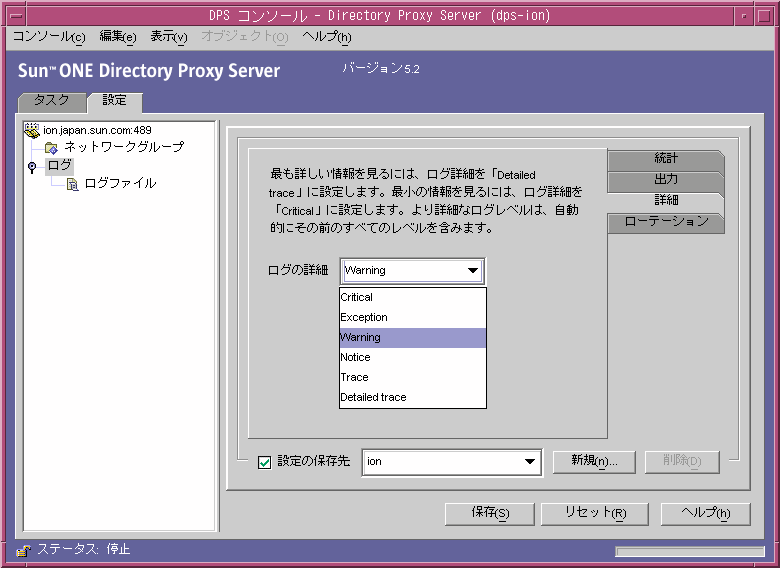
Task: Open the 出力 side tab
Action: [666, 180]
